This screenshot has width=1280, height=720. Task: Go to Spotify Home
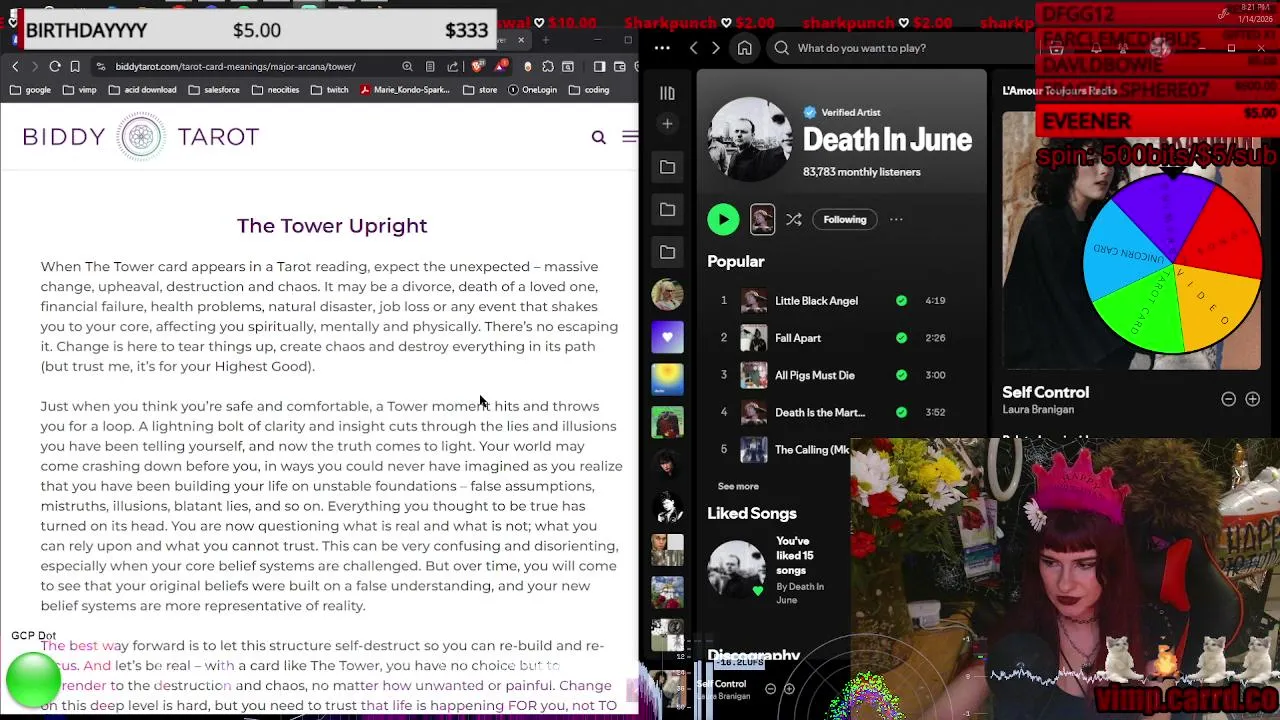point(745,48)
